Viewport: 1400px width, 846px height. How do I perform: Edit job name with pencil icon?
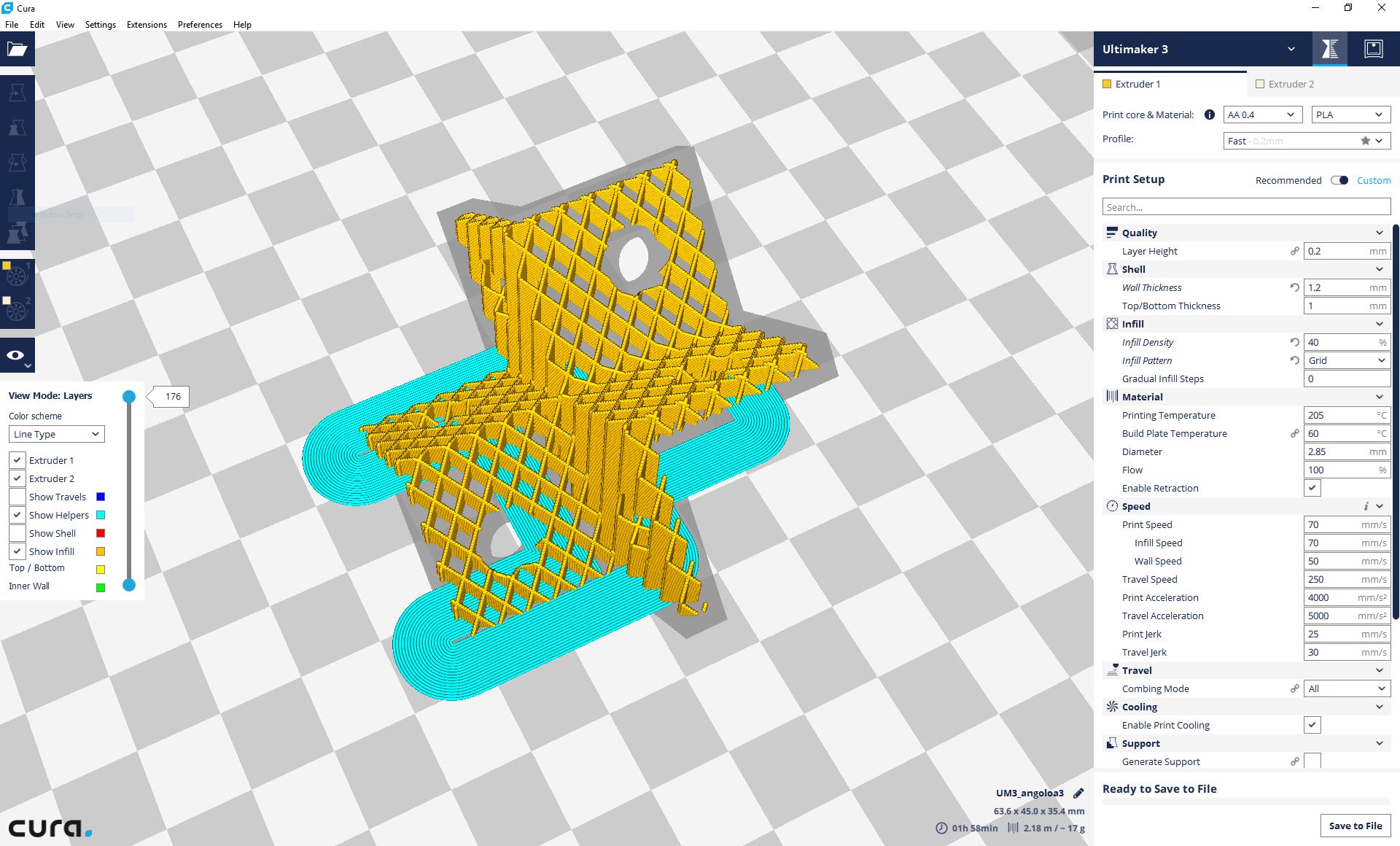coord(1078,793)
